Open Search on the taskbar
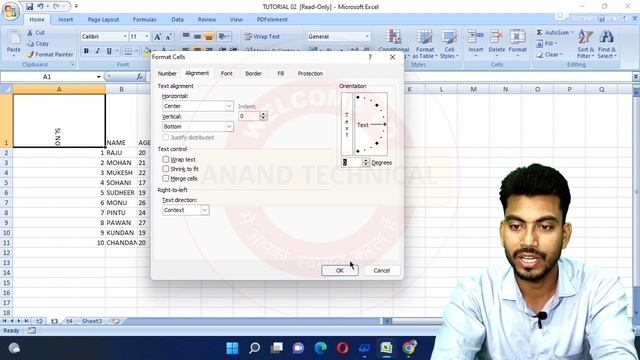This screenshot has height=360, width=640. pyautogui.click(x=254, y=348)
